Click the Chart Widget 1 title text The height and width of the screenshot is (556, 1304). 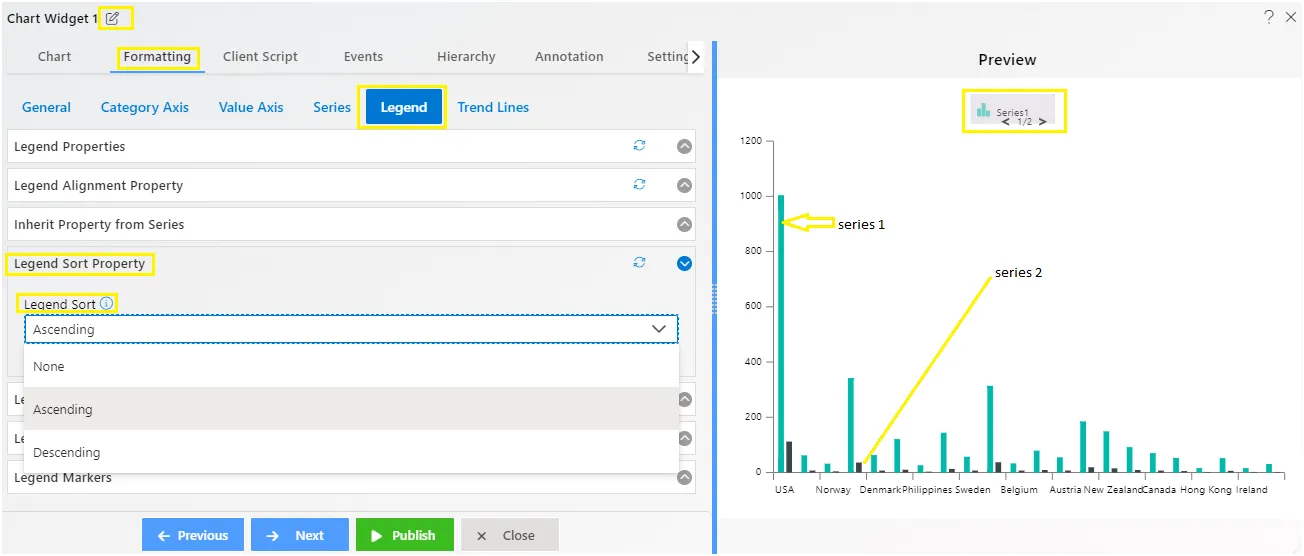click(x=52, y=18)
